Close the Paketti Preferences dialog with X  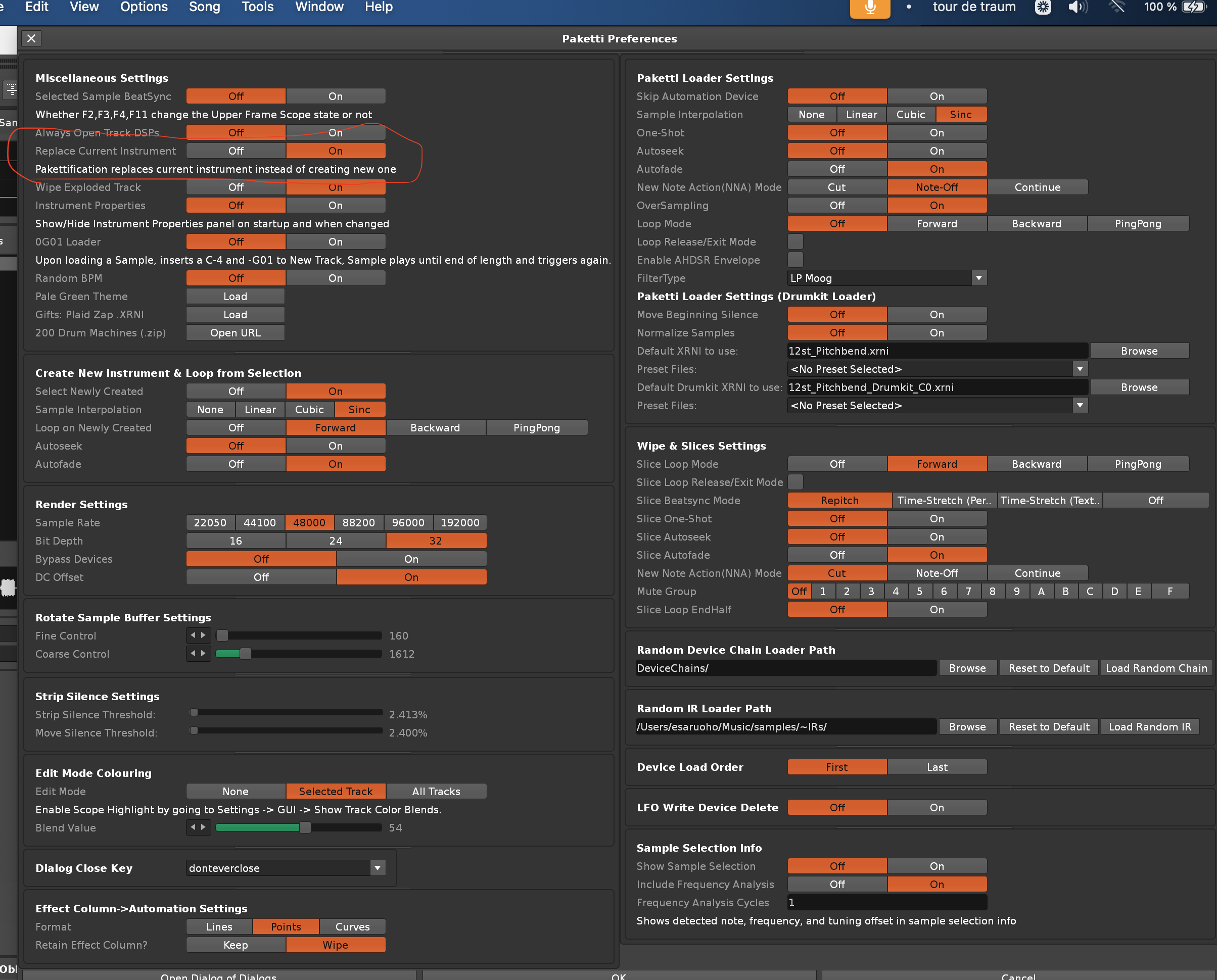click(x=32, y=38)
